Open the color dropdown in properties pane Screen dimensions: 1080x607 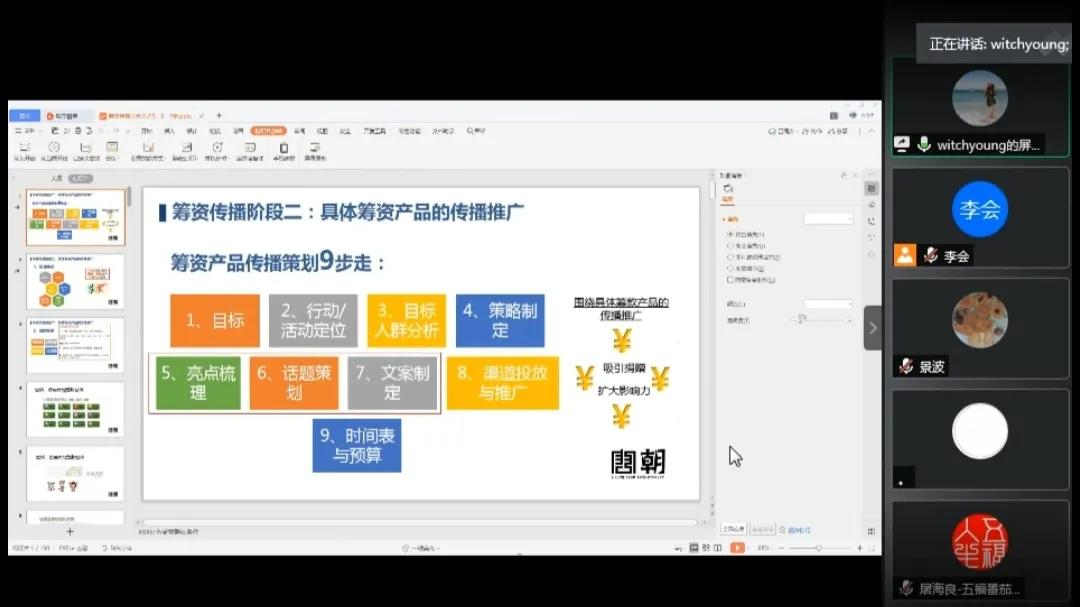[829, 303]
